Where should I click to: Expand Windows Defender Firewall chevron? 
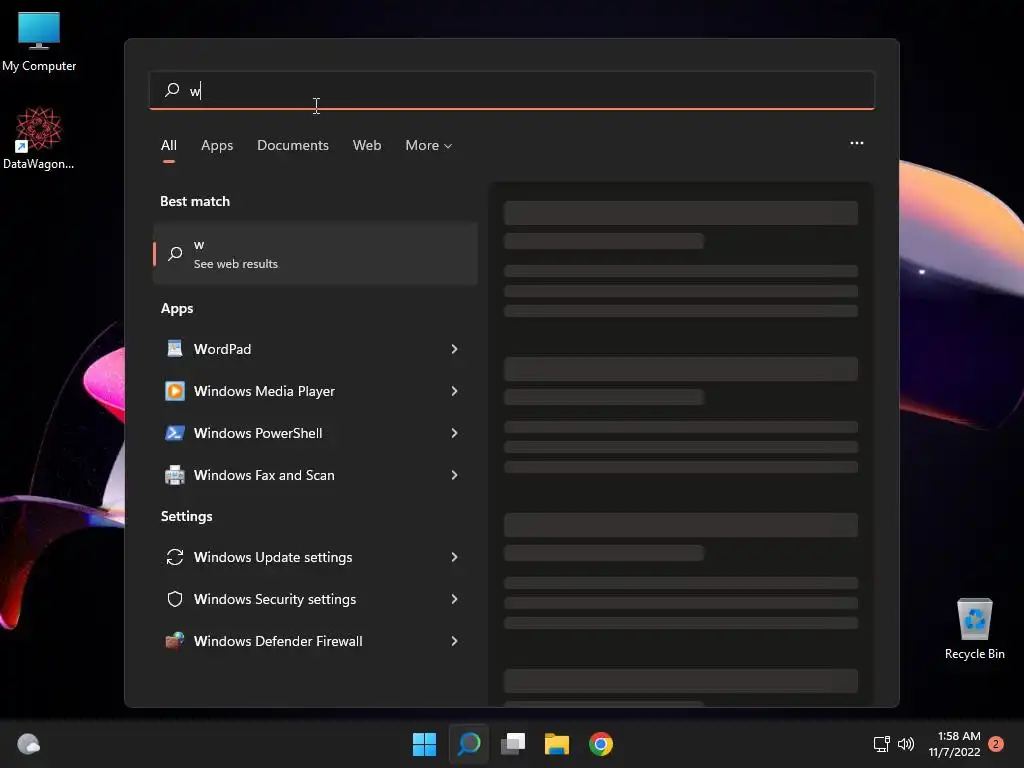(x=455, y=641)
